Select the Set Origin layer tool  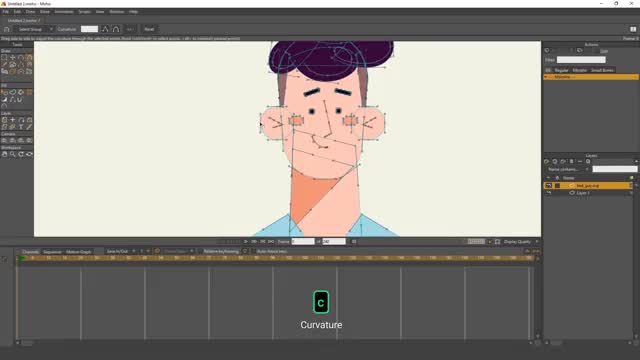click(13, 120)
